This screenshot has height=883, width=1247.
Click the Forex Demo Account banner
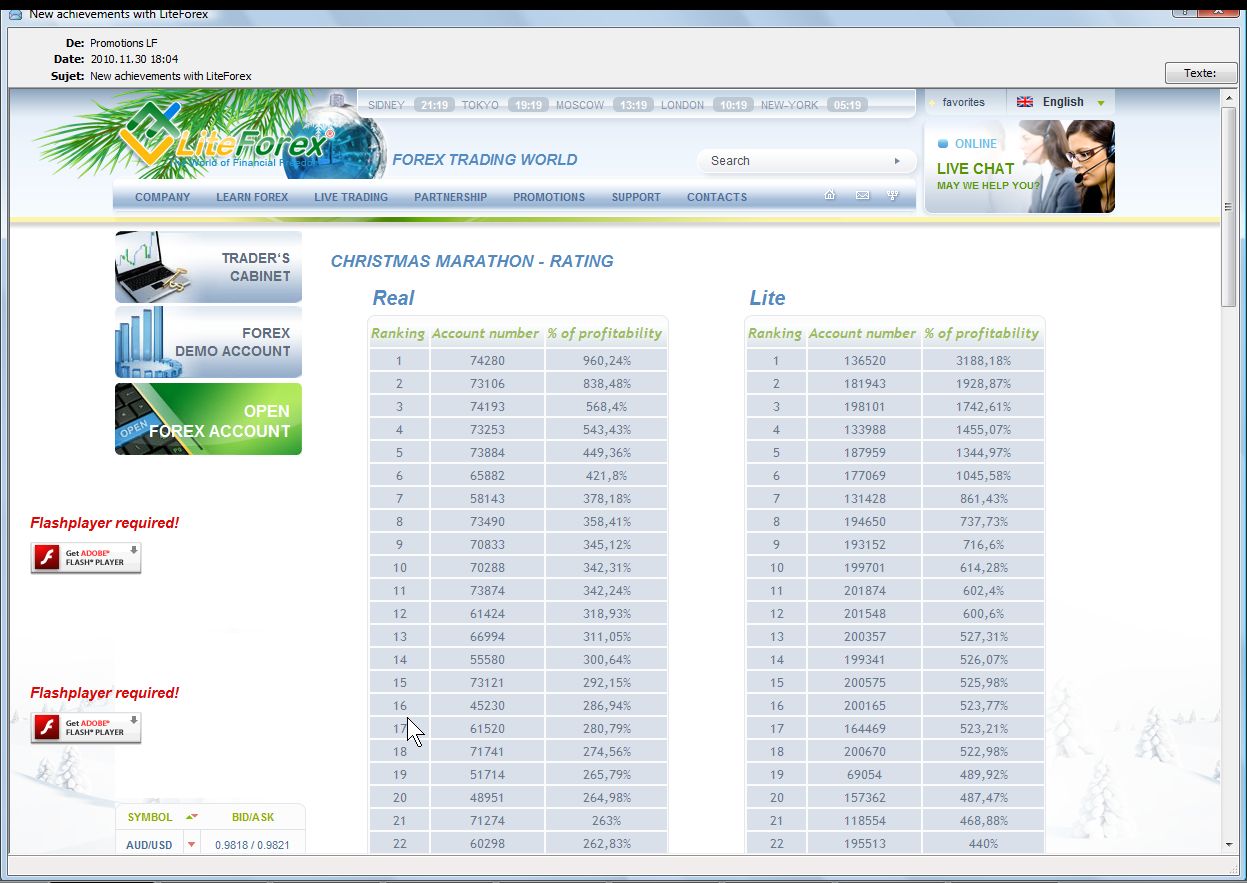pyautogui.click(x=208, y=342)
